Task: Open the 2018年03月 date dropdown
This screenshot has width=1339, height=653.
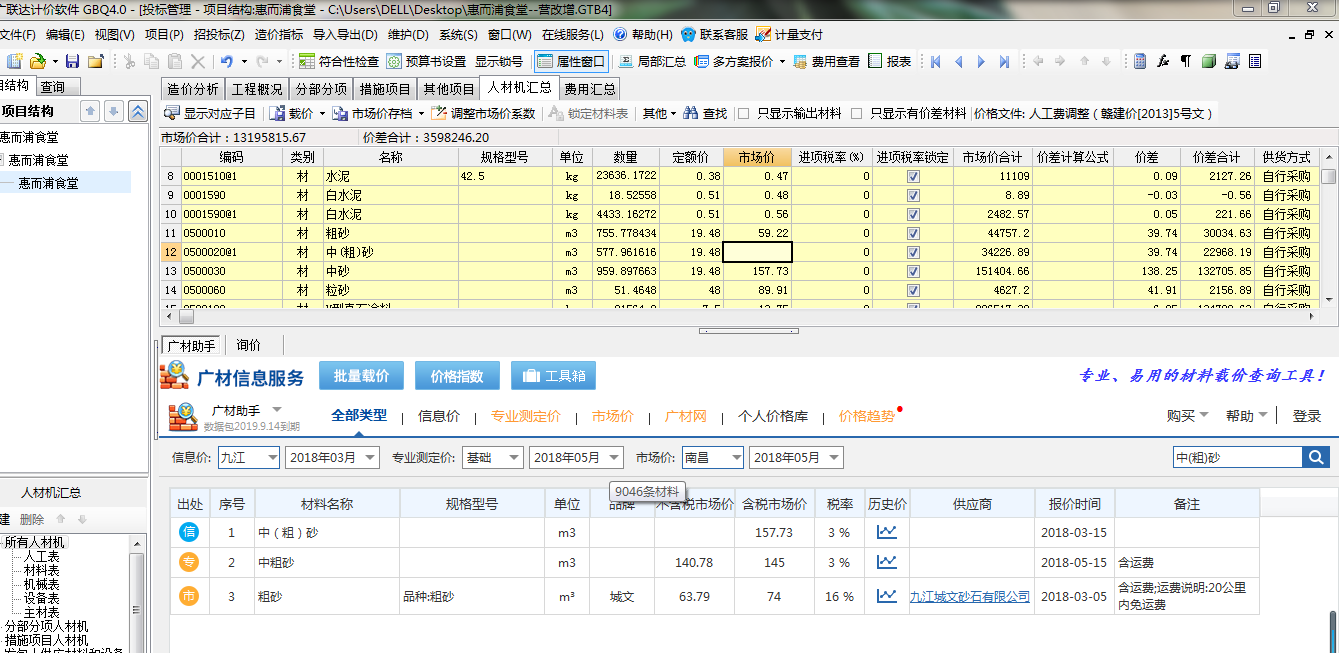Action: pos(332,457)
